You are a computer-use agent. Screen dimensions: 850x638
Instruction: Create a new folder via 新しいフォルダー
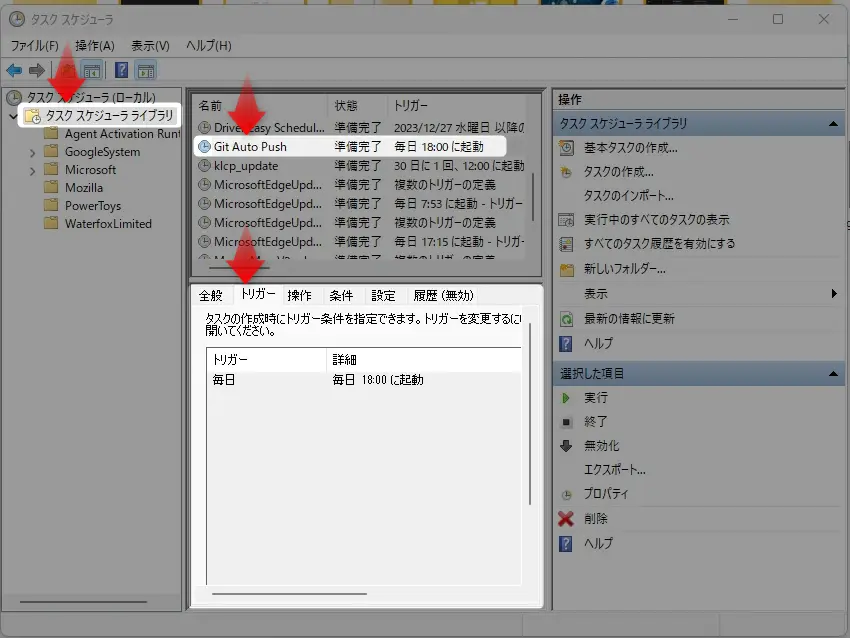click(x=625, y=269)
